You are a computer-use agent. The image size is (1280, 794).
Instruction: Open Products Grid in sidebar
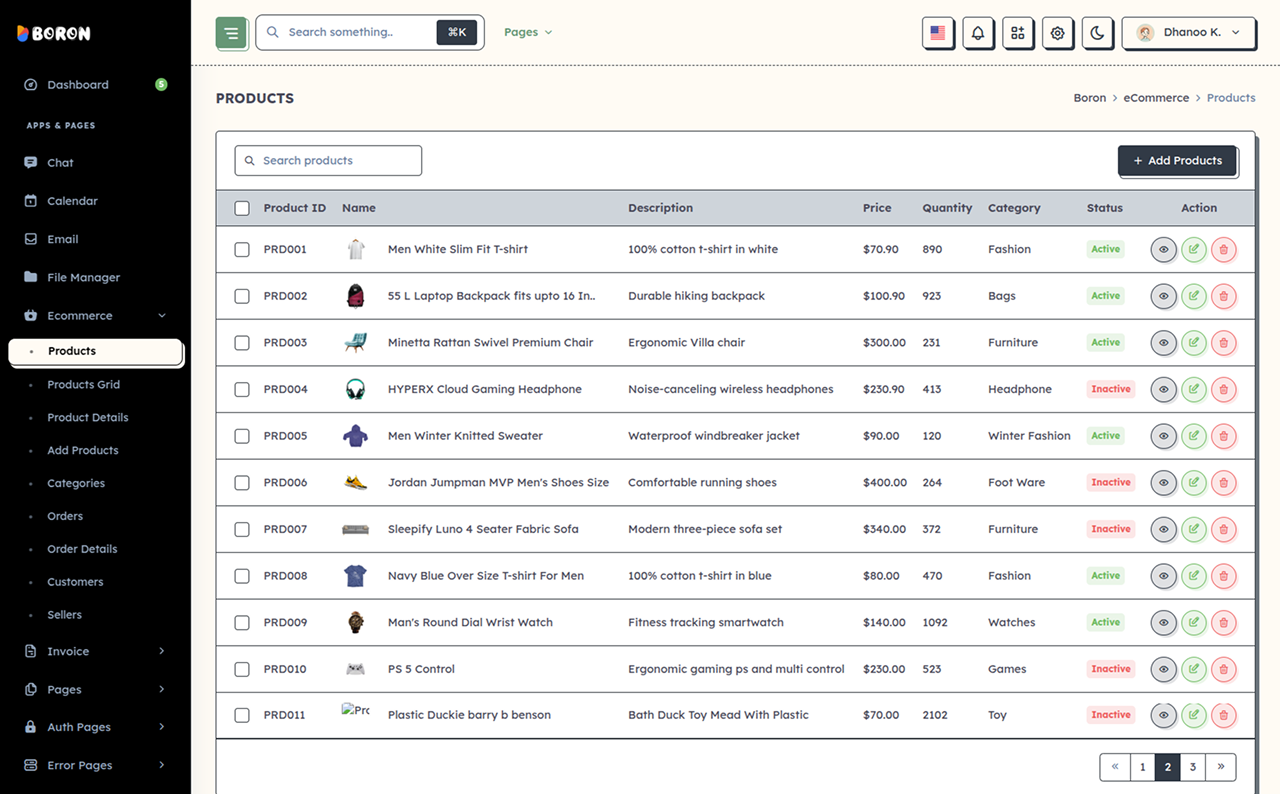[83, 384]
